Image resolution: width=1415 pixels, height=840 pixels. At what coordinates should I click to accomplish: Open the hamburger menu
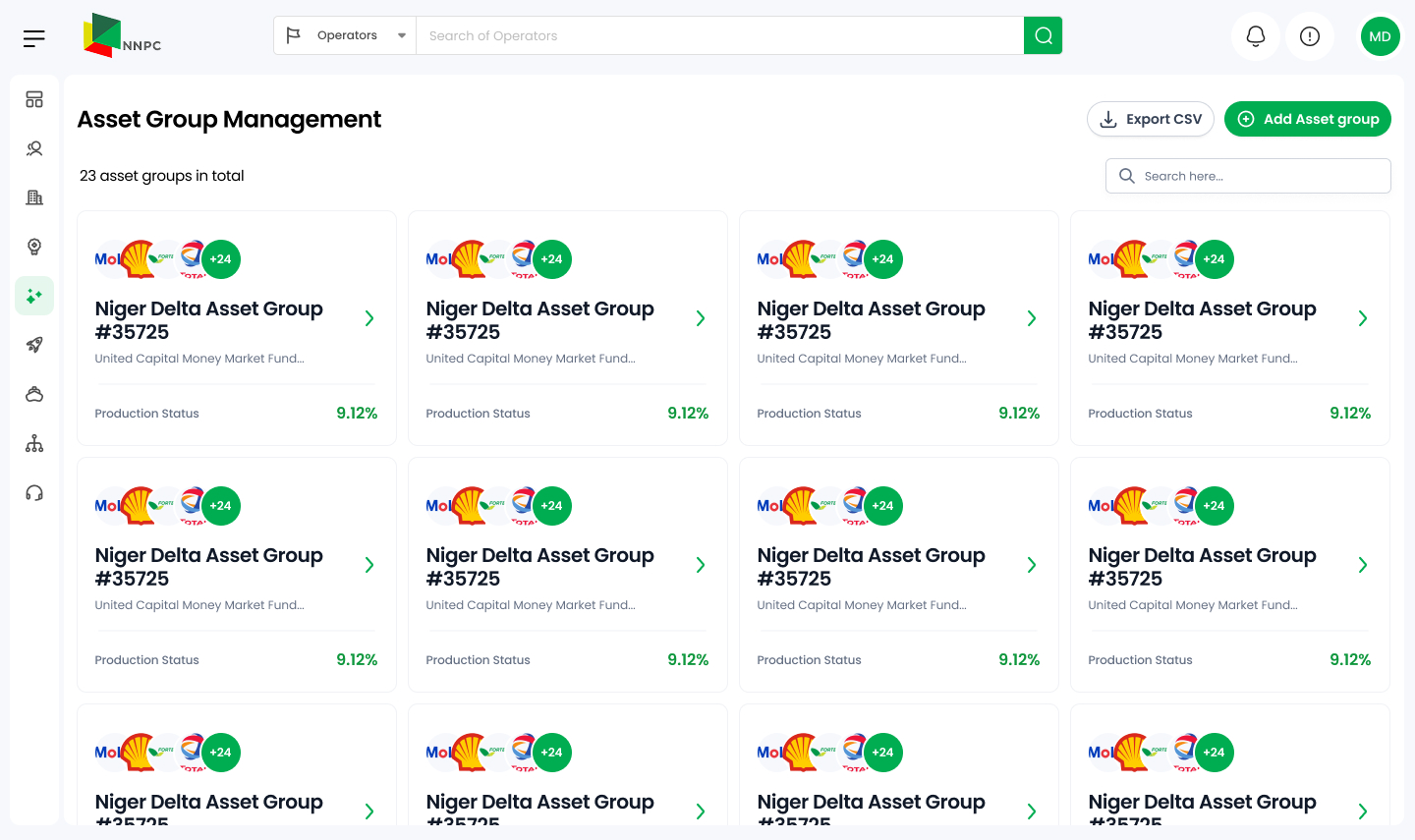pyautogui.click(x=34, y=38)
